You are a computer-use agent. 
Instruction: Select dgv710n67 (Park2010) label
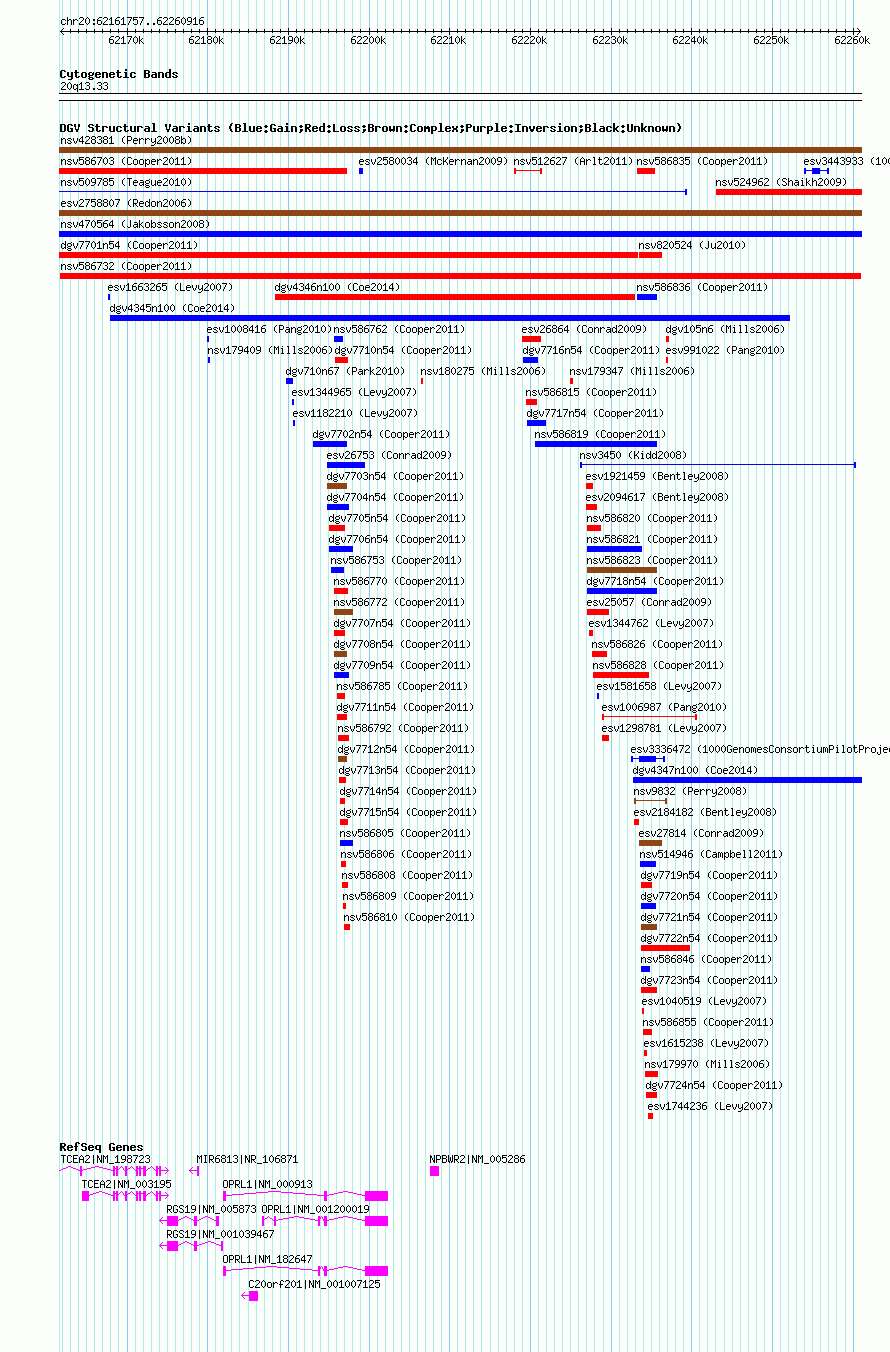point(345,371)
